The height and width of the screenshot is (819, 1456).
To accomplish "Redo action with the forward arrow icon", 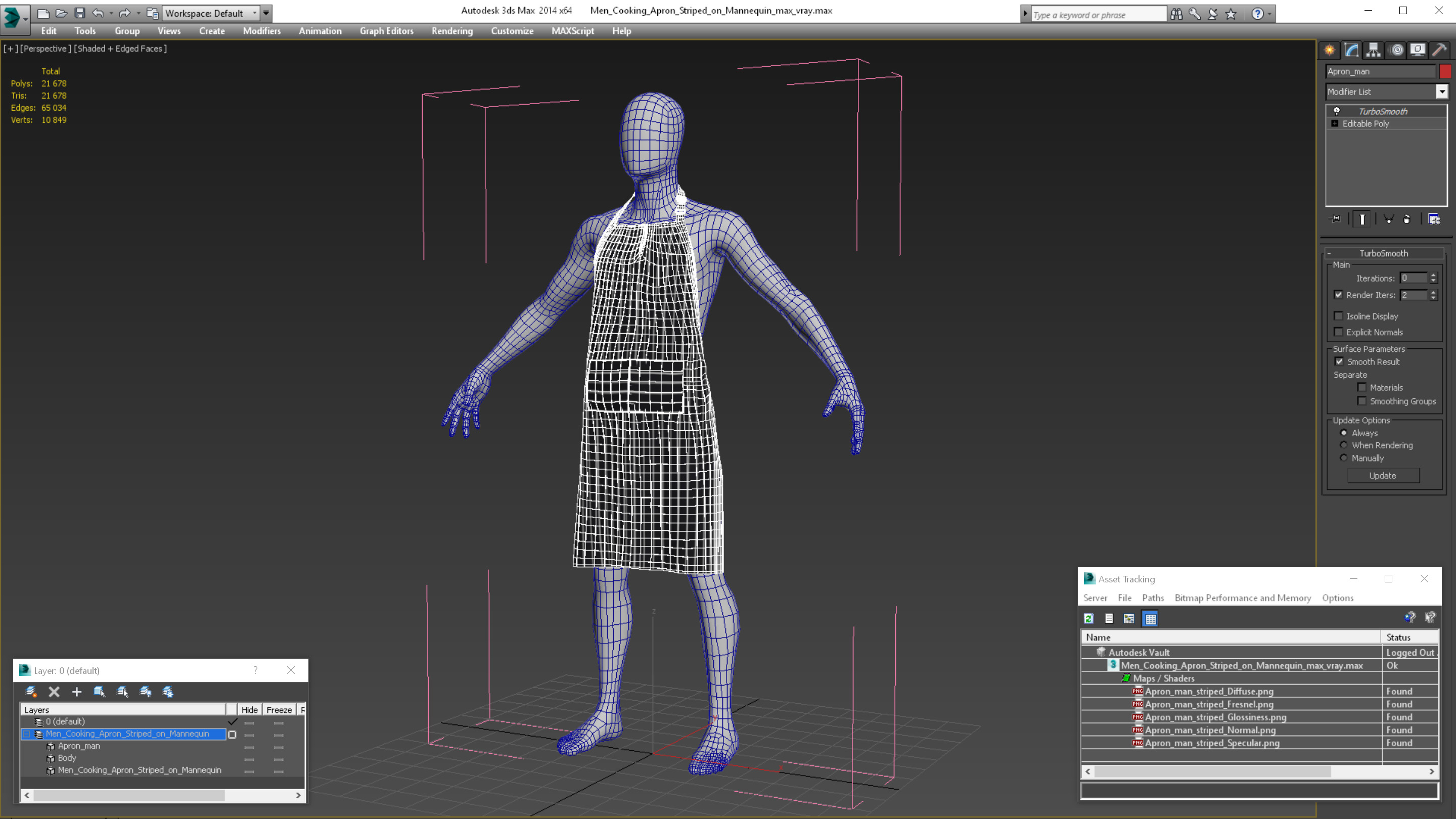I will click(x=124, y=13).
